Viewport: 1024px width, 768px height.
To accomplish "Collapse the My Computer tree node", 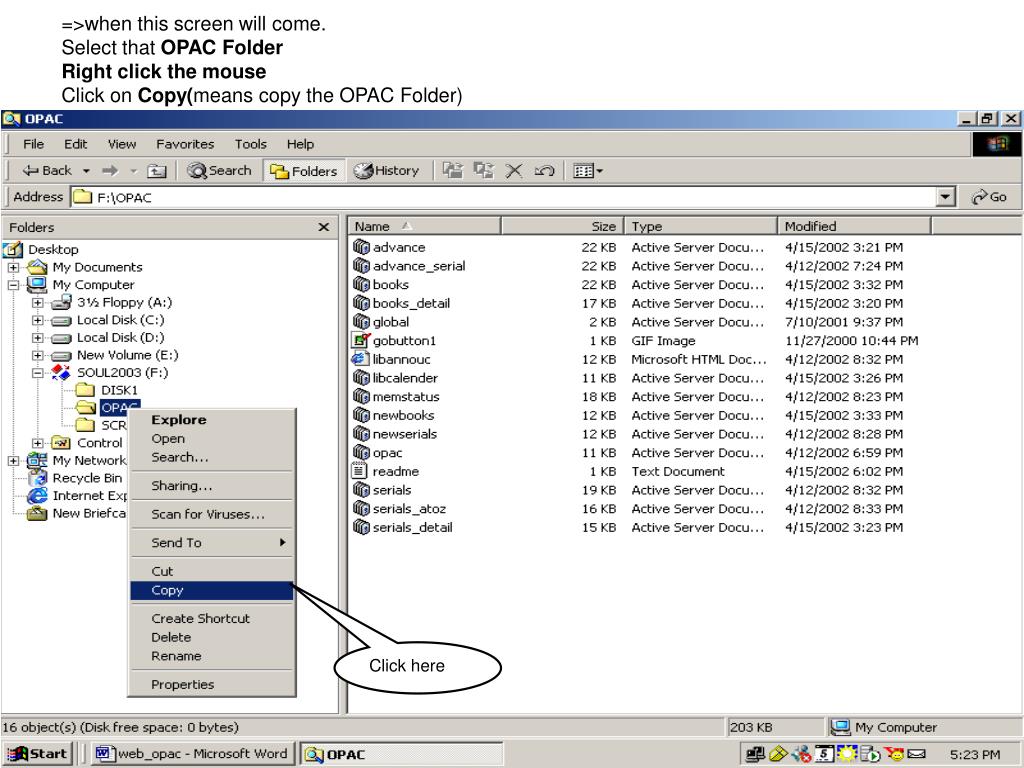I will coord(14,285).
